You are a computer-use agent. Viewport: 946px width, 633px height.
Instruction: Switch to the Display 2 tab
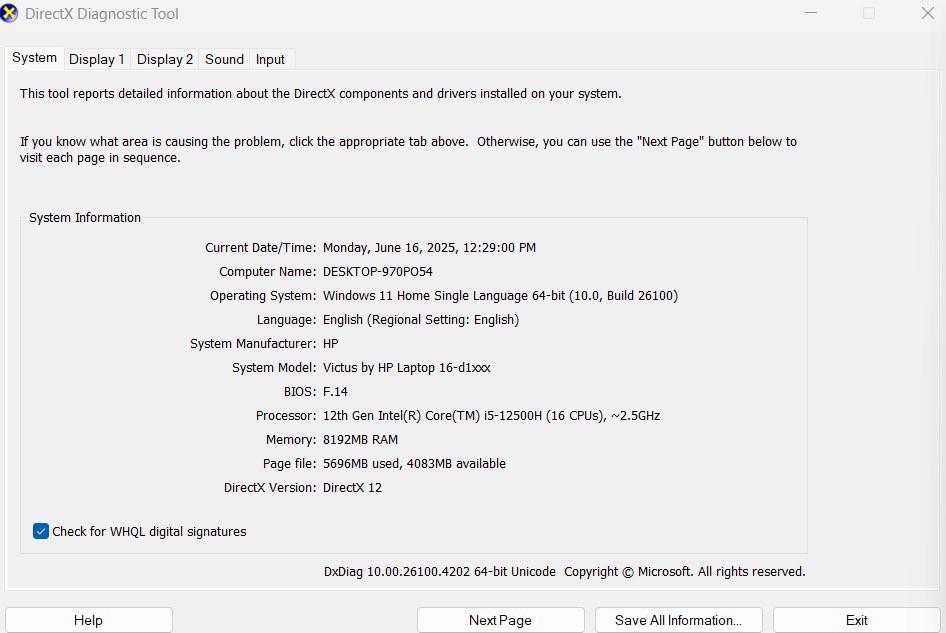tap(164, 59)
